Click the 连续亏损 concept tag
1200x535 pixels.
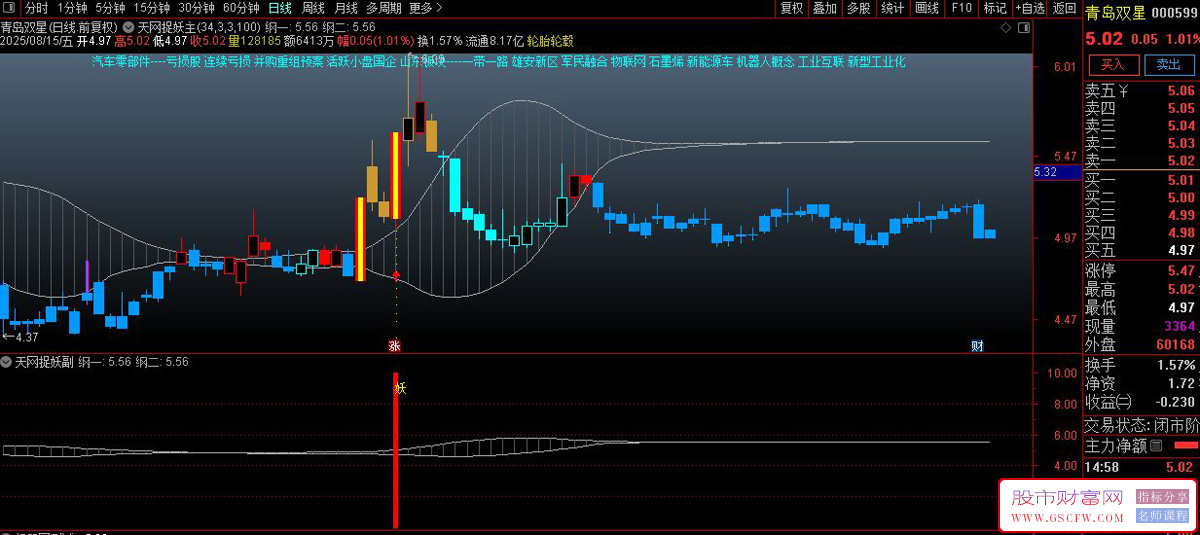click(227, 61)
